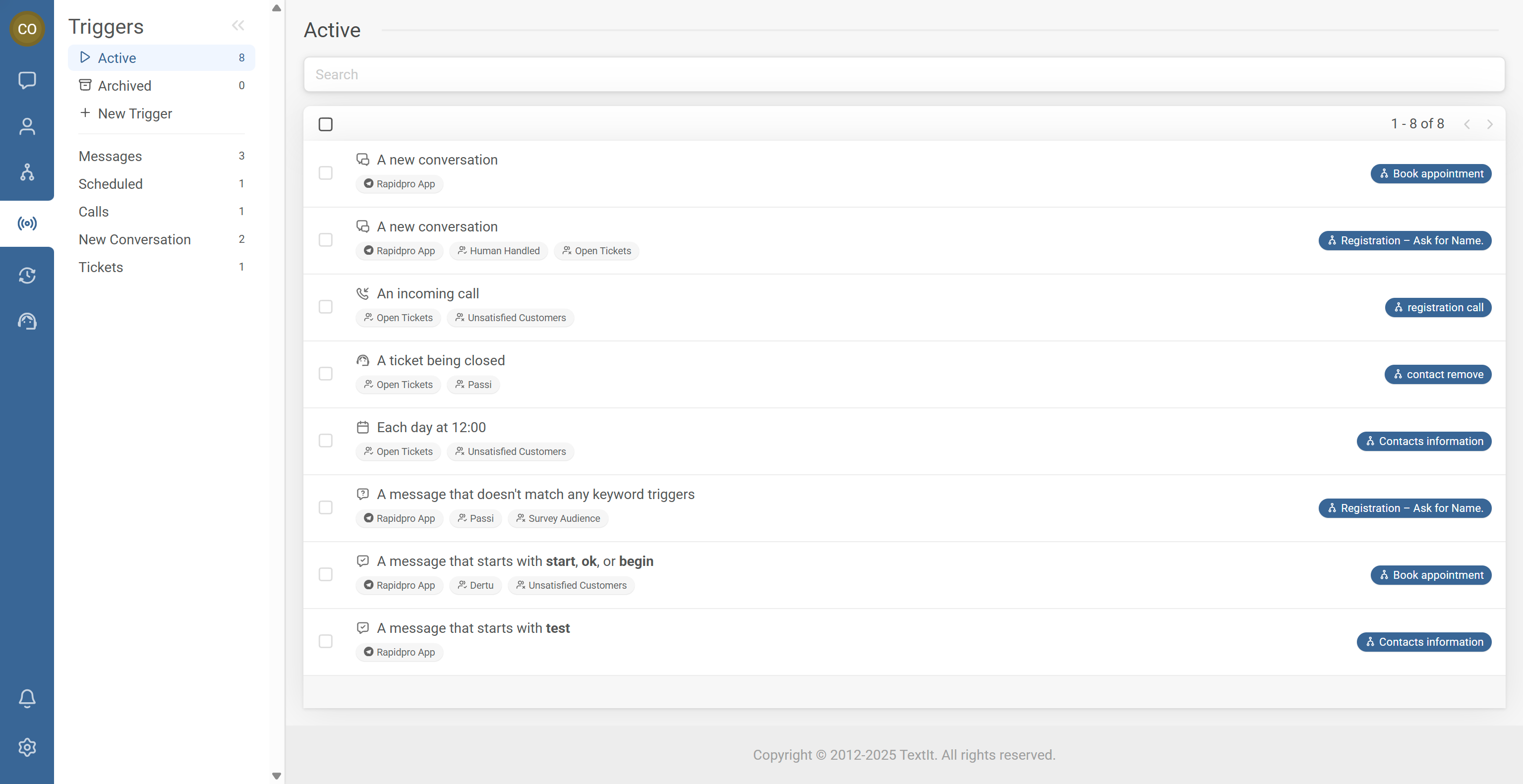
Task: Open the Messages speech bubble sidebar icon
Action: 27,80
